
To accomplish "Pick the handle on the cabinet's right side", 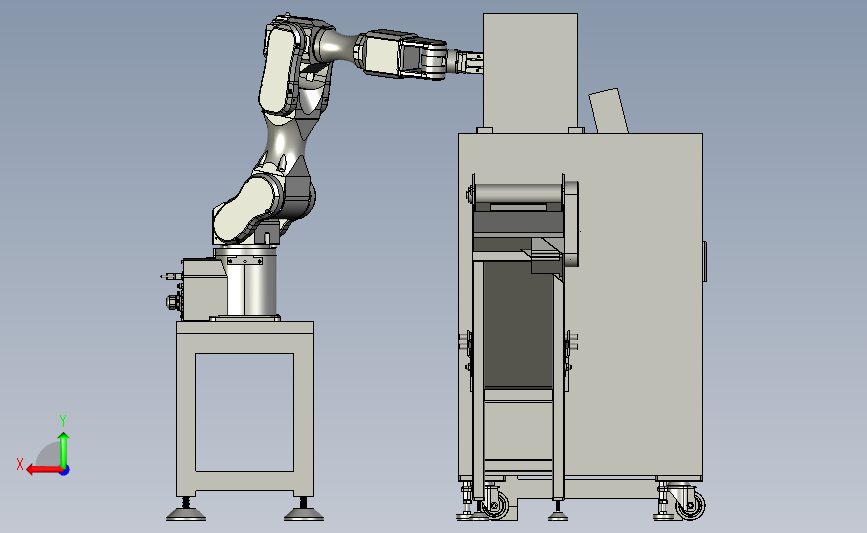I will (704, 262).
